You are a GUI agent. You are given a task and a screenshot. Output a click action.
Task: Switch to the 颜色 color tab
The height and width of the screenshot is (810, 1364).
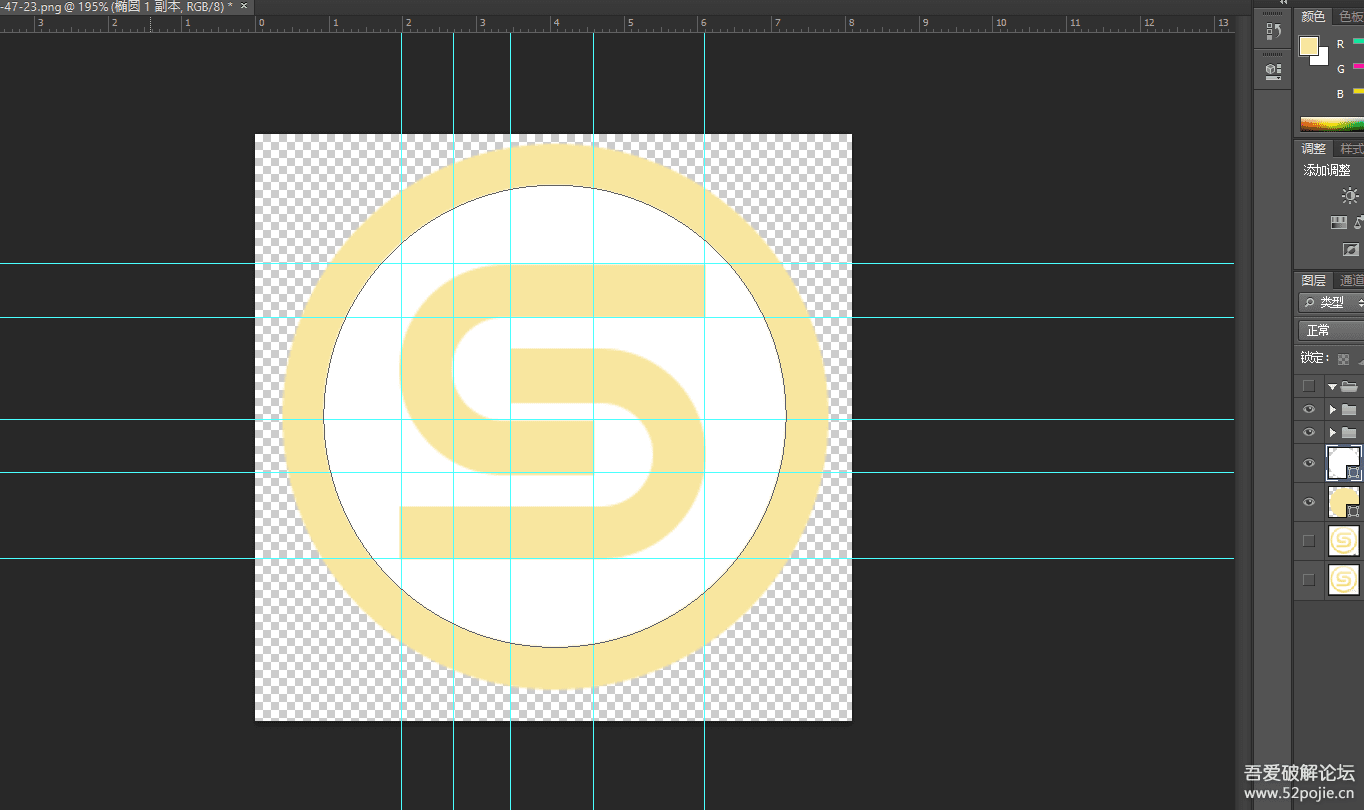pyautogui.click(x=1313, y=16)
